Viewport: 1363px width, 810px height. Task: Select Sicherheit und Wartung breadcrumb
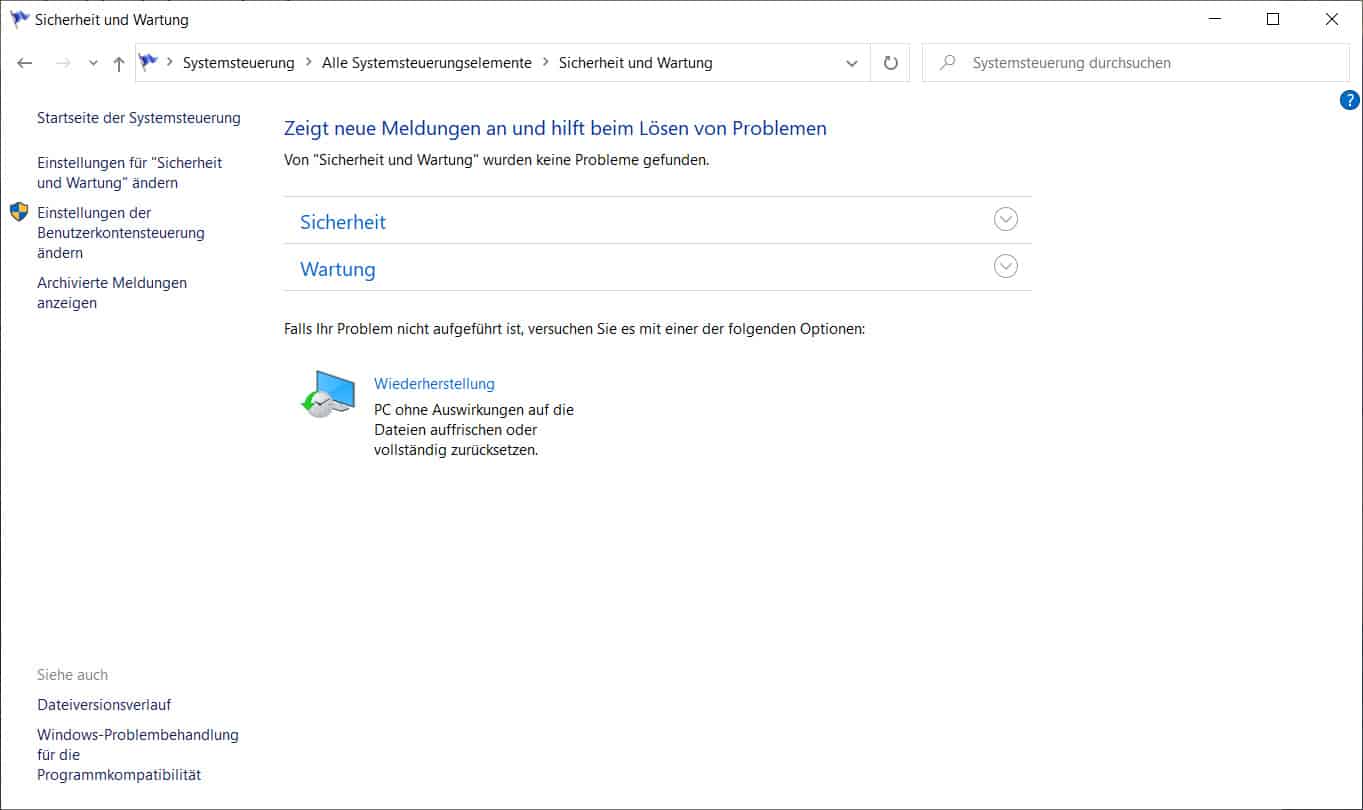(x=636, y=62)
